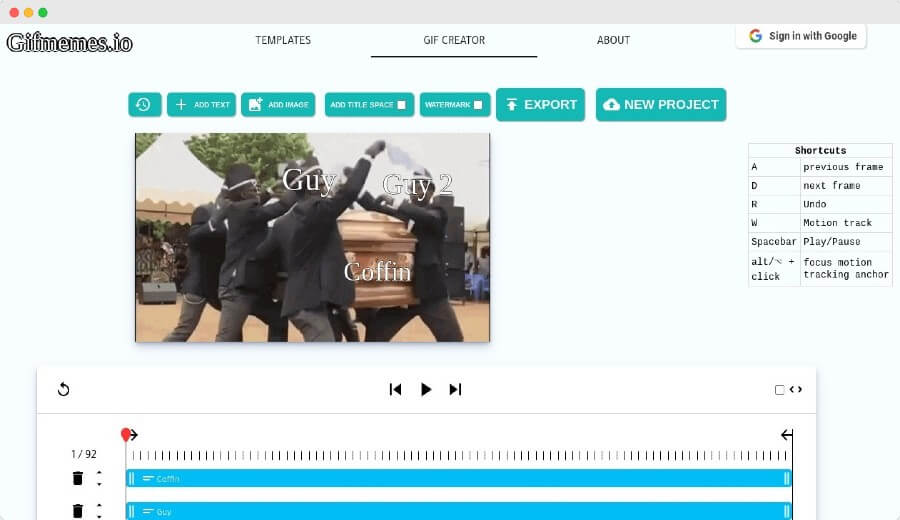Viewport: 900px width, 520px height.
Task: Click the "focus motion tracking anchor" entry
Action: pos(846,268)
